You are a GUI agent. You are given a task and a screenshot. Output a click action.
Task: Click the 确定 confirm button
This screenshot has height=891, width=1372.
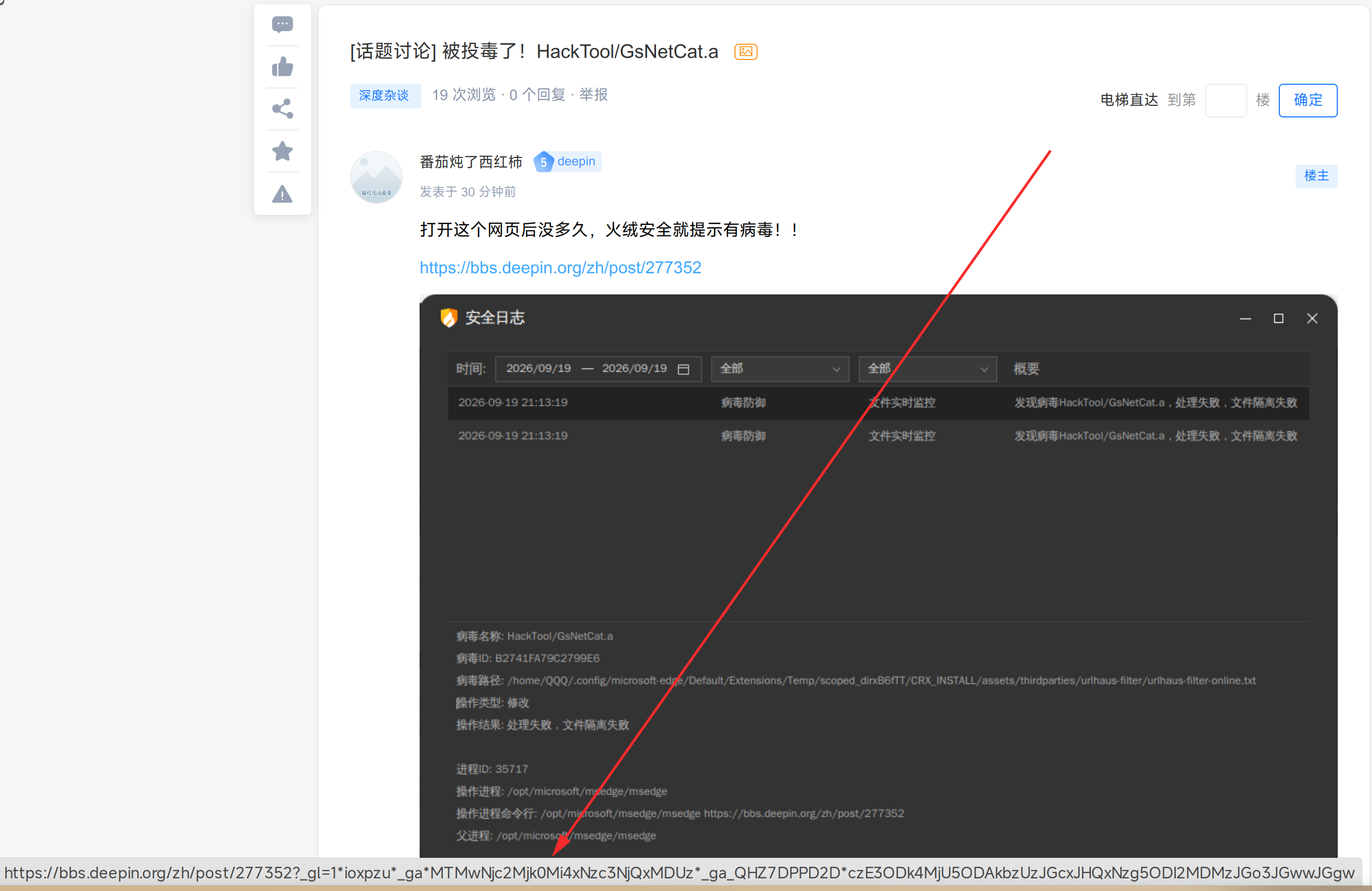[1307, 101]
